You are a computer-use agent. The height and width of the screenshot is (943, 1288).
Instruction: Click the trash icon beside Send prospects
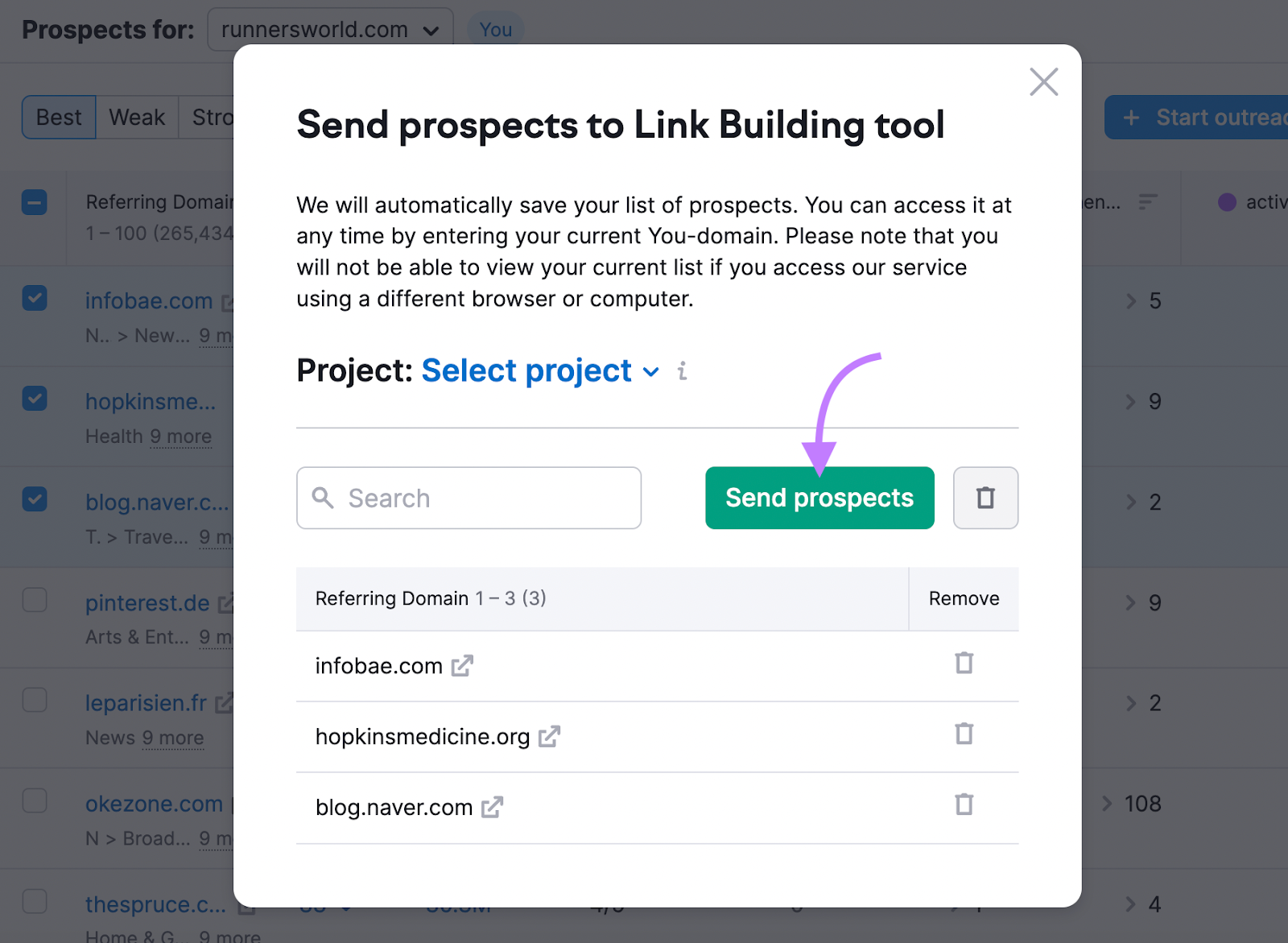[x=985, y=498]
